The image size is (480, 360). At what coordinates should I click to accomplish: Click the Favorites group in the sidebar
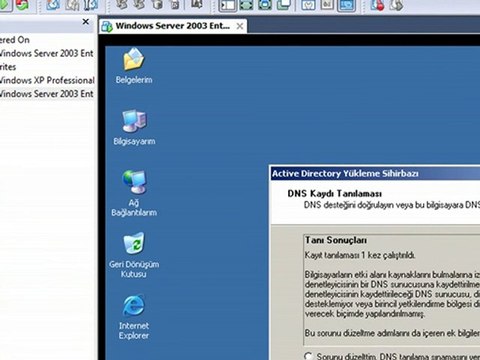click(8, 67)
